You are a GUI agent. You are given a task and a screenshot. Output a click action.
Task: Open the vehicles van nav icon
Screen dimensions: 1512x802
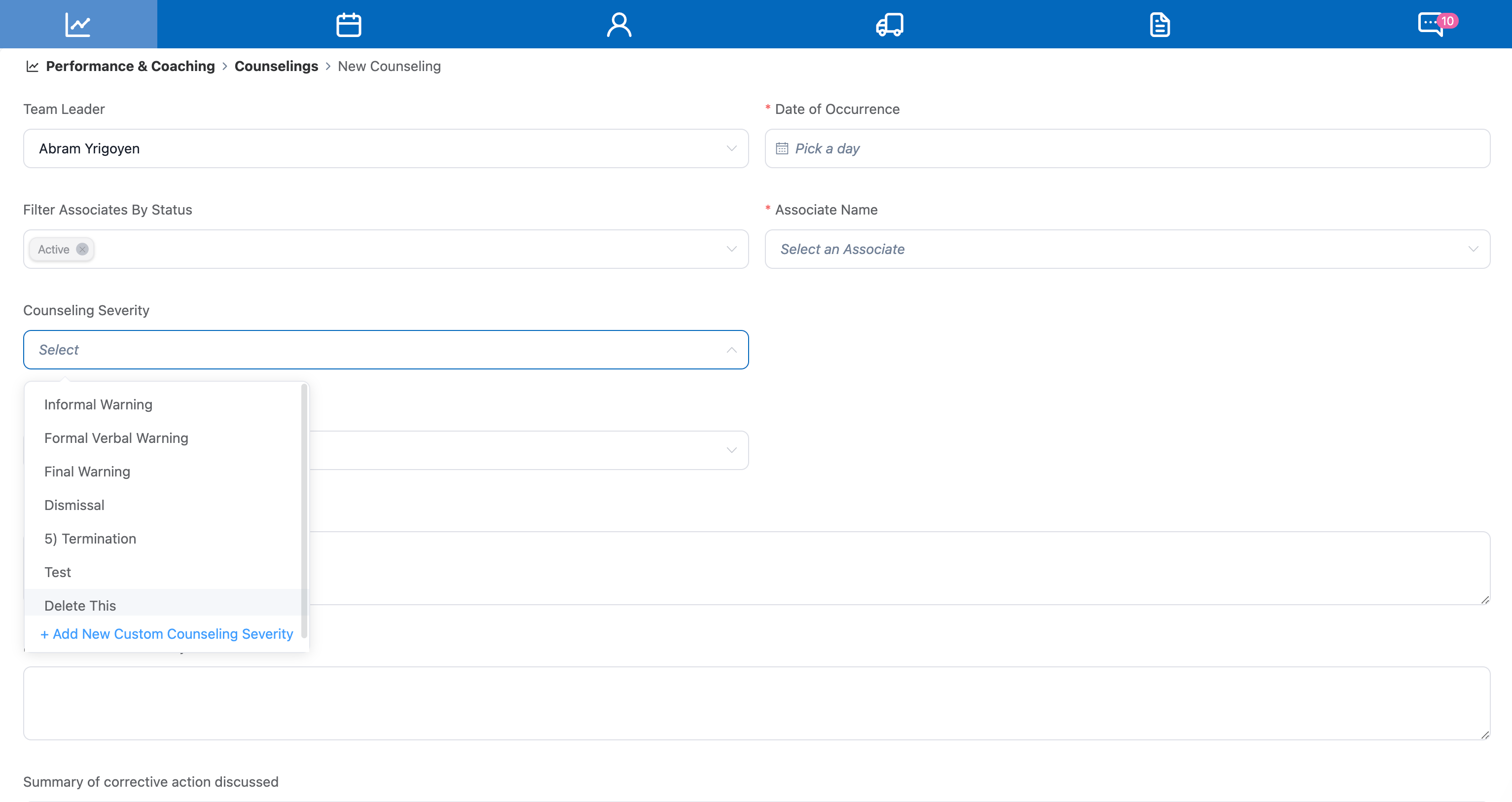(x=889, y=24)
